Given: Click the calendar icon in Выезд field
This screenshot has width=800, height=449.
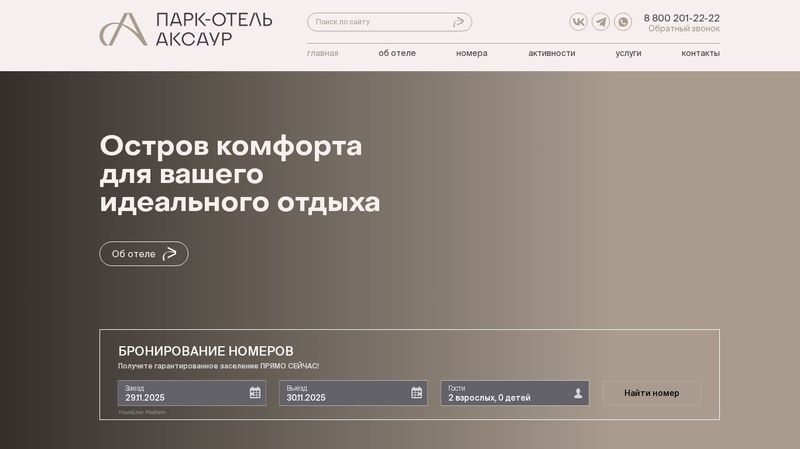Looking at the screenshot, I should tap(417, 393).
